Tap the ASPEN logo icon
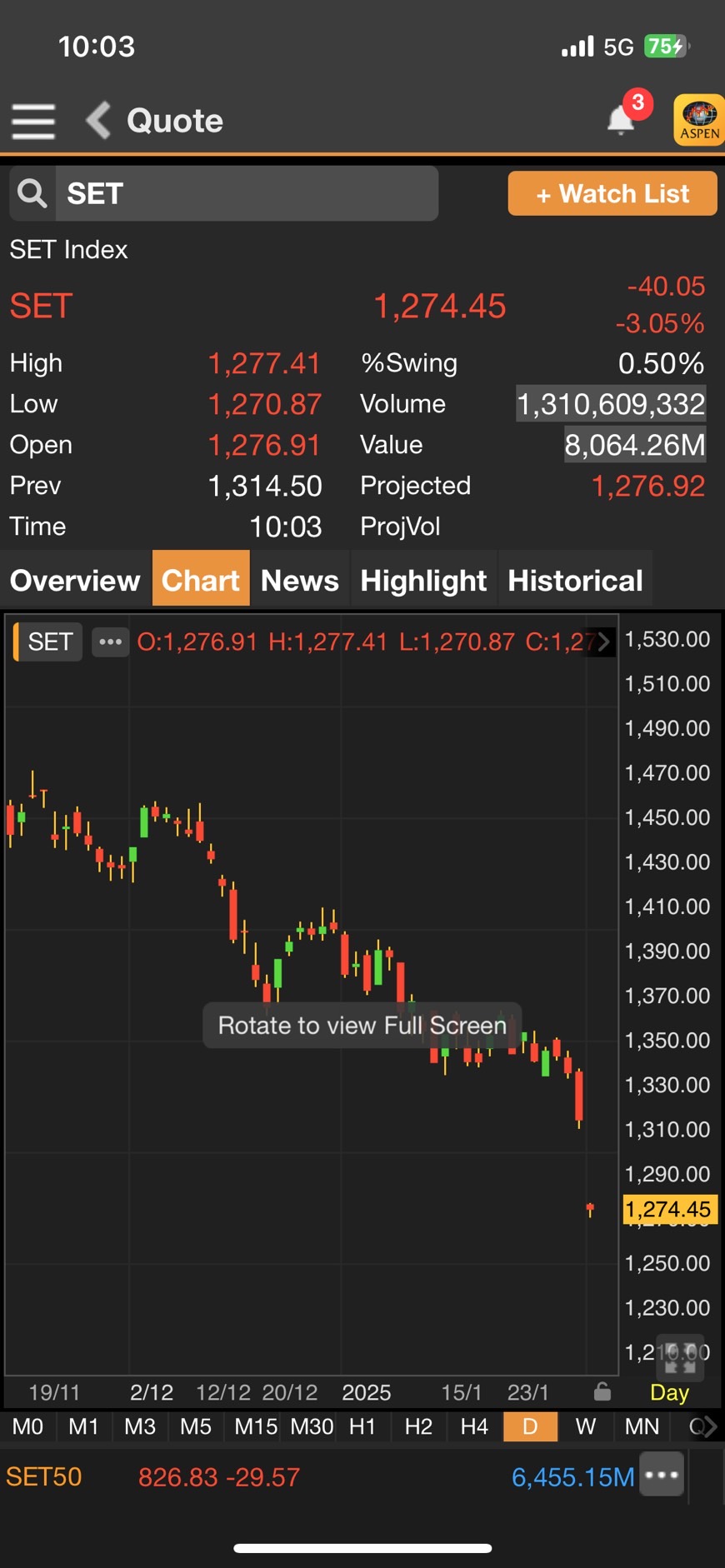The width and height of the screenshot is (725, 1568). (699, 120)
